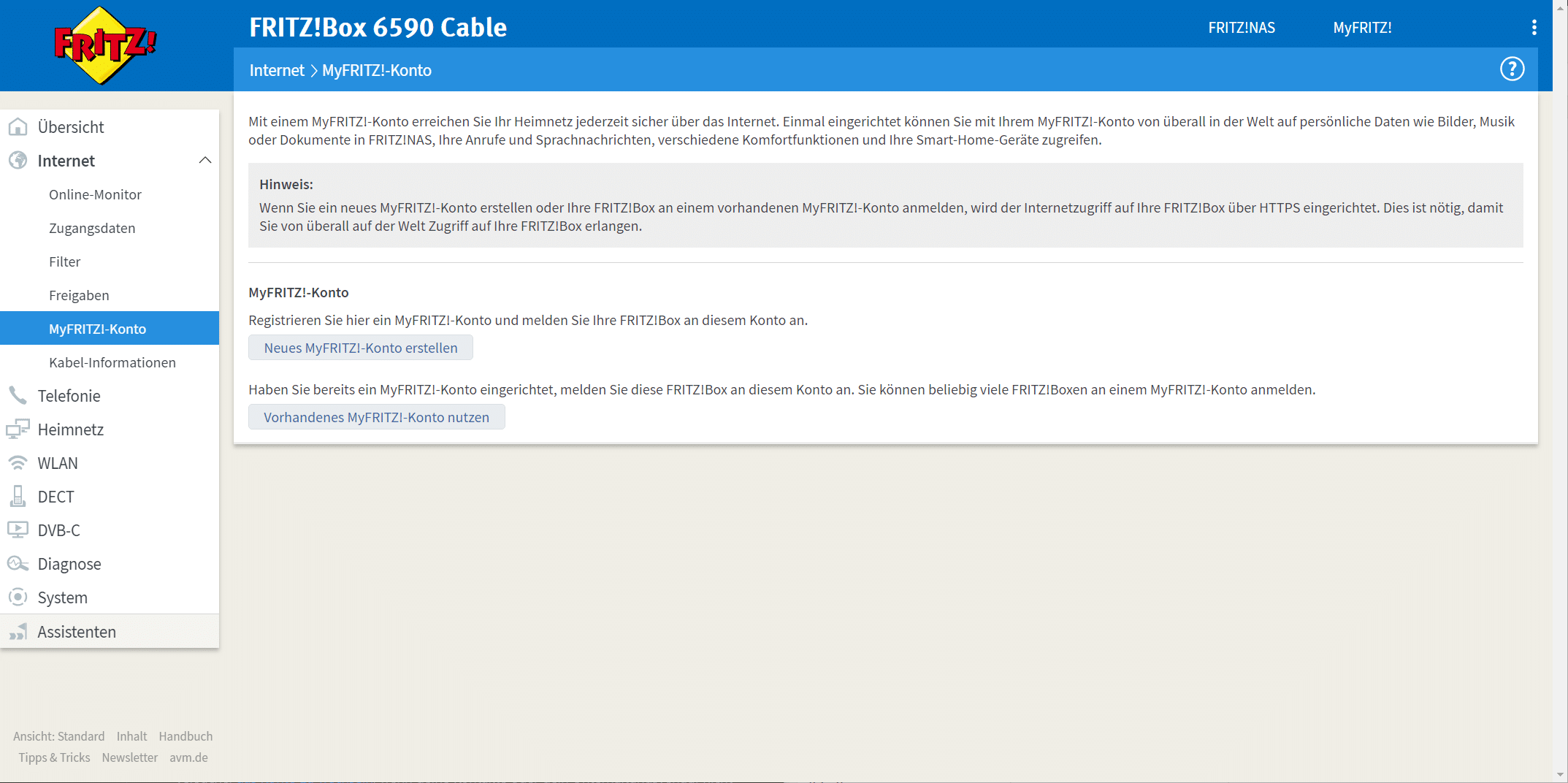This screenshot has height=783, width=1568.
Task: Click the WLAN wifi icon
Action: point(18,463)
